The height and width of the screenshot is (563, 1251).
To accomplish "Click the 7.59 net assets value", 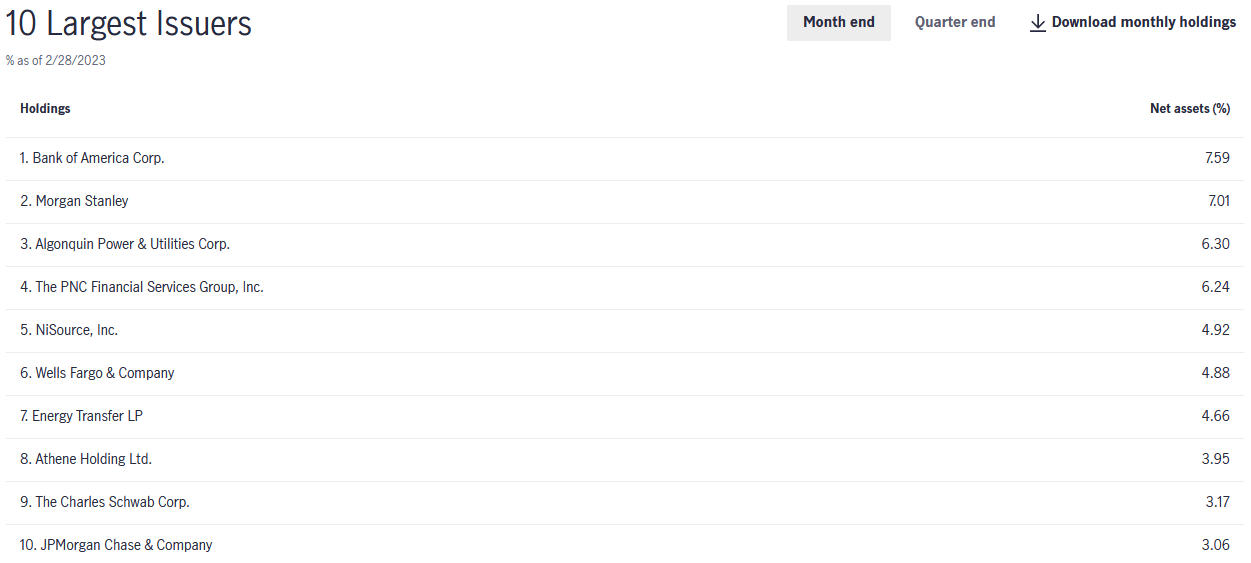I will 1216,158.
